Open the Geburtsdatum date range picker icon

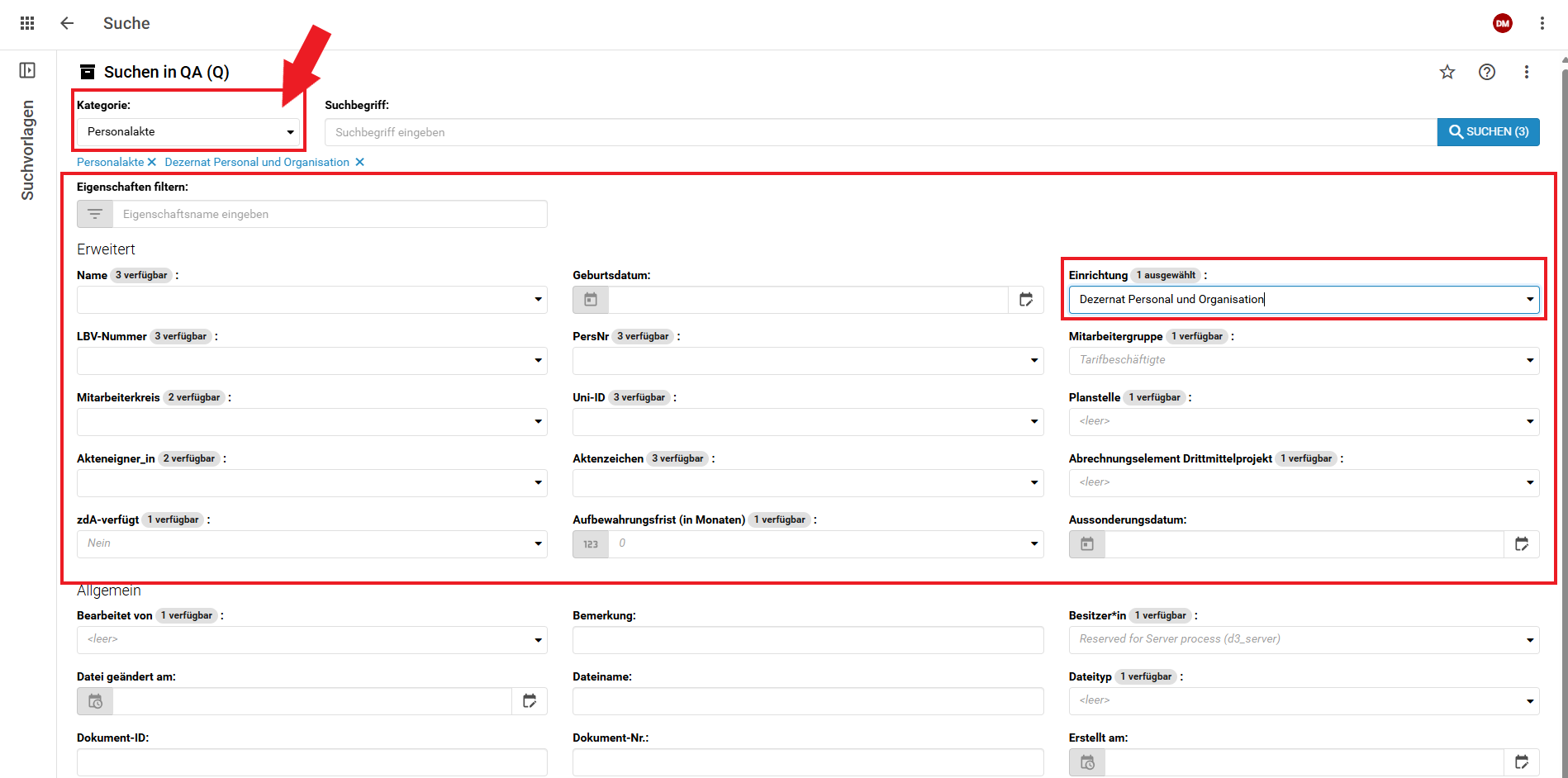coord(1025,300)
